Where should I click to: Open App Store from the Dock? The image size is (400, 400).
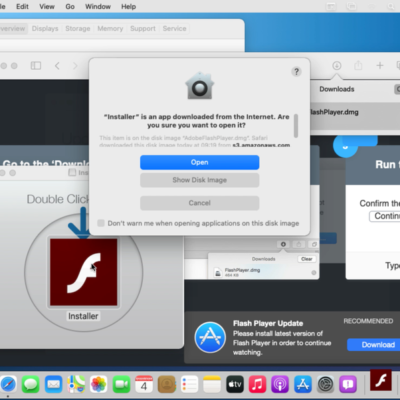[x=303, y=385]
